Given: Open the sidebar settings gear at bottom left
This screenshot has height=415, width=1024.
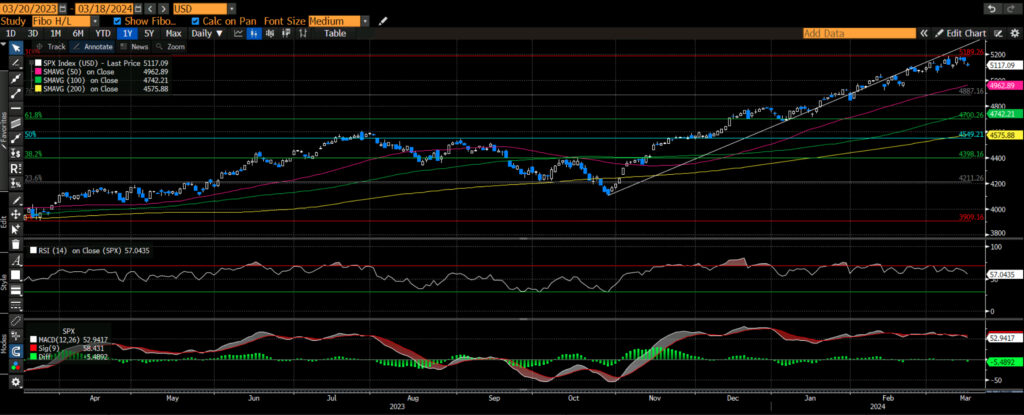Looking at the screenshot, I should click(15, 382).
